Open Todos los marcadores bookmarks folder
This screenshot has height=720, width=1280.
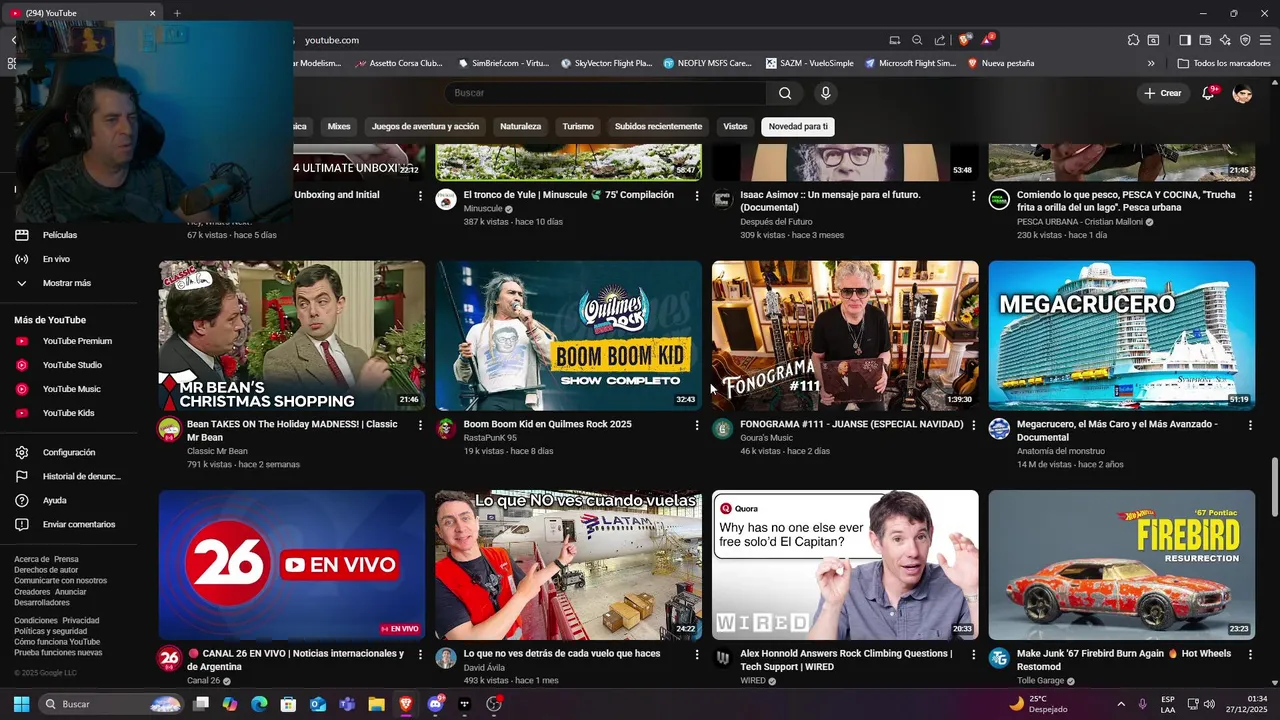tap(1224, 63)
